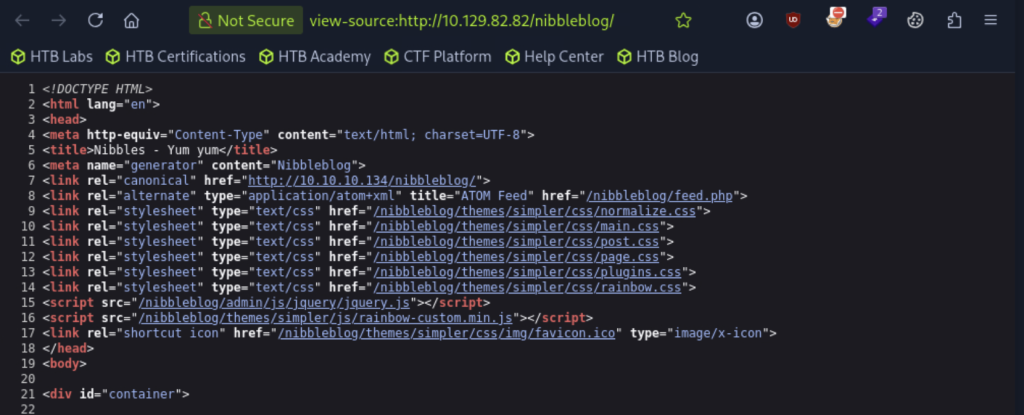The image size is (1024, 415).
Task: Open the HTB Academy bookmark
Action: coord(315,57)
